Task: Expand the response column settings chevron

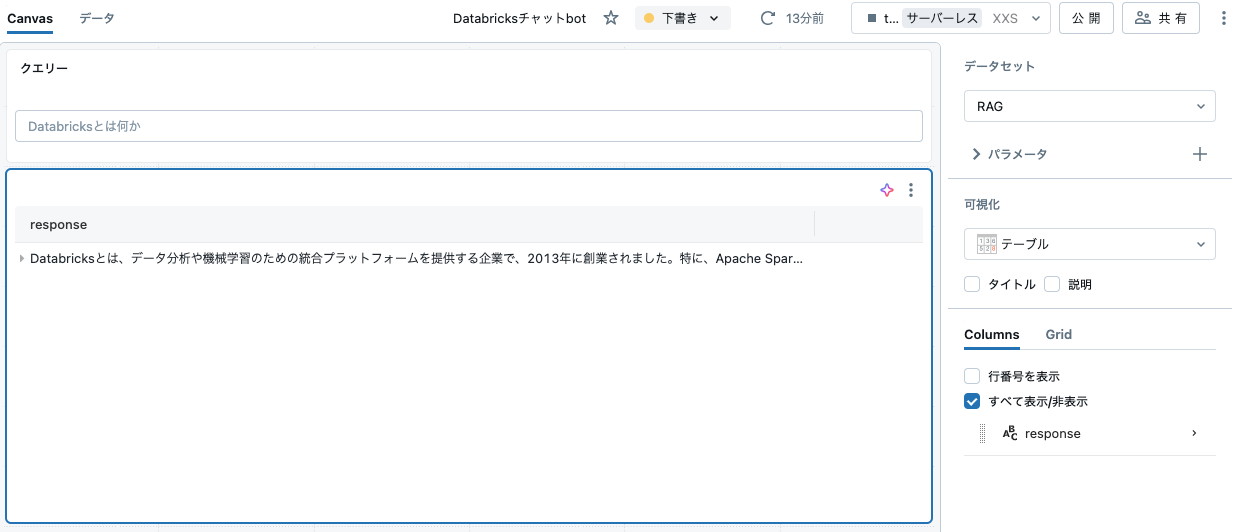Action: pyautogui.click(x=1194, y=433)
